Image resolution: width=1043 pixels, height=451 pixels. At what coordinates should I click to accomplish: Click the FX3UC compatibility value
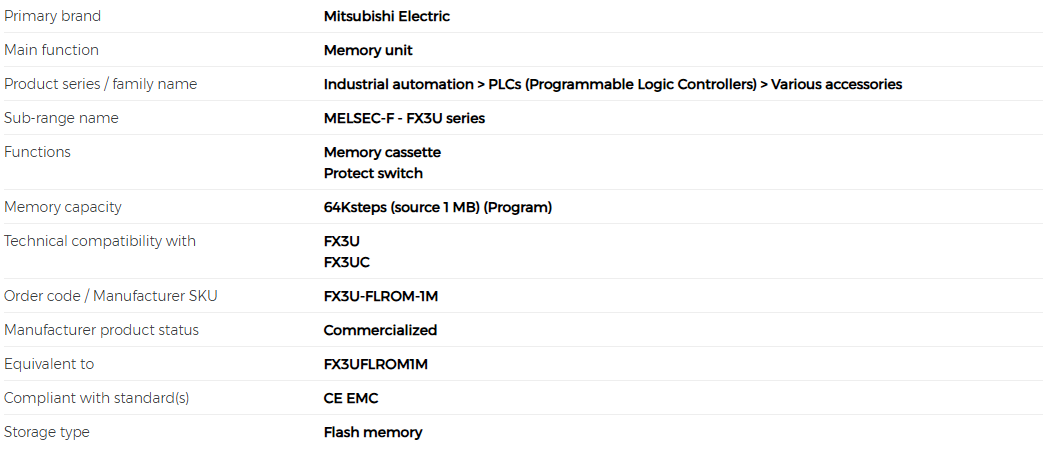(346, 262)
